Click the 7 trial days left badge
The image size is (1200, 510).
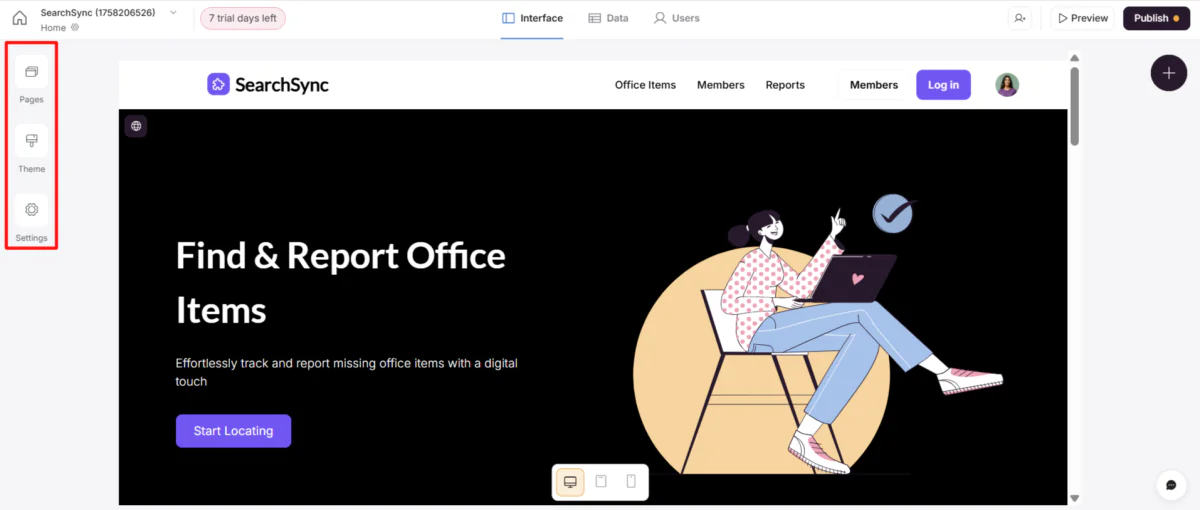pos(243,18)
